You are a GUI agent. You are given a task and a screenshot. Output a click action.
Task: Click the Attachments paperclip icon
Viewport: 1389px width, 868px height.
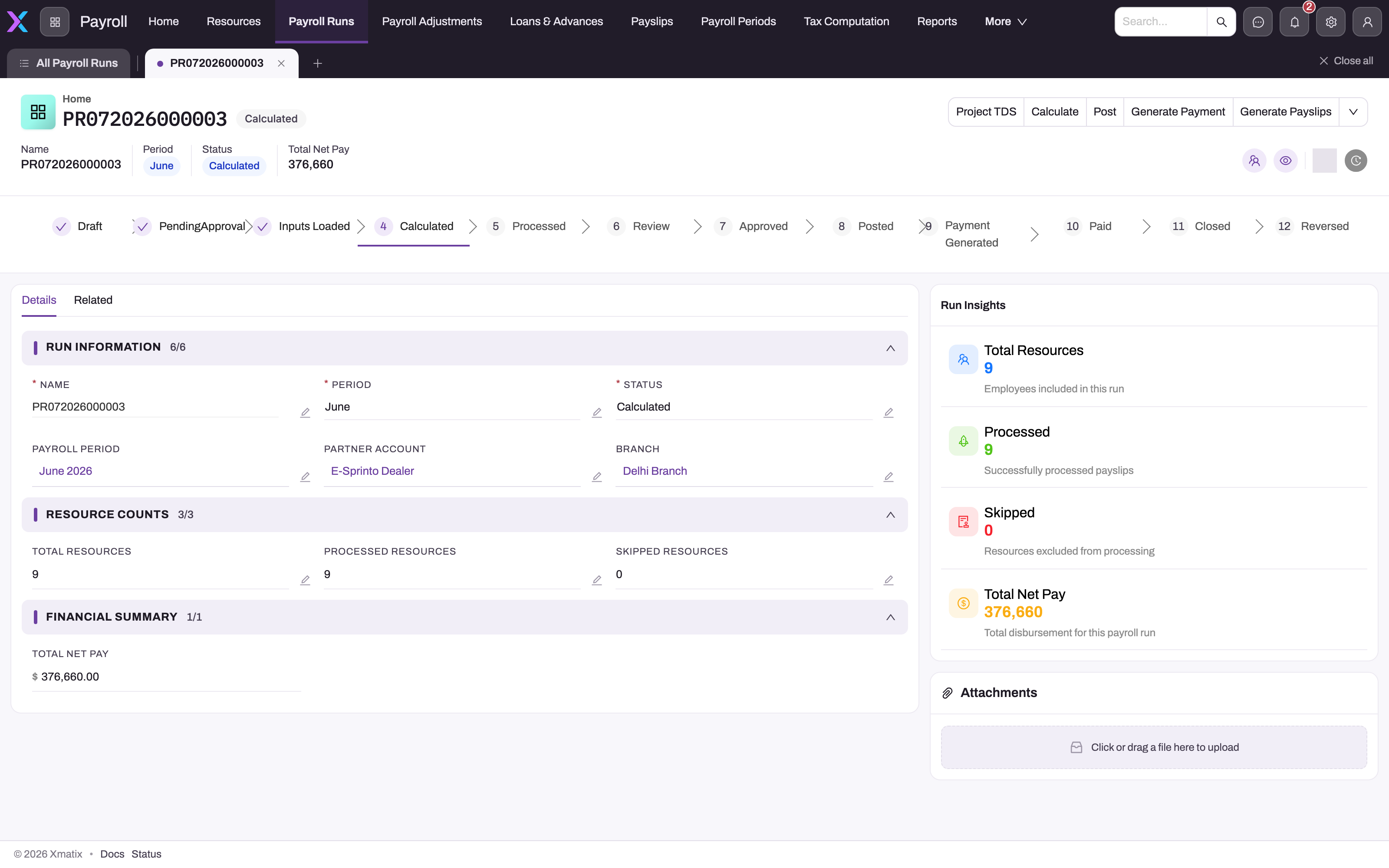click(x=948, y=693)
